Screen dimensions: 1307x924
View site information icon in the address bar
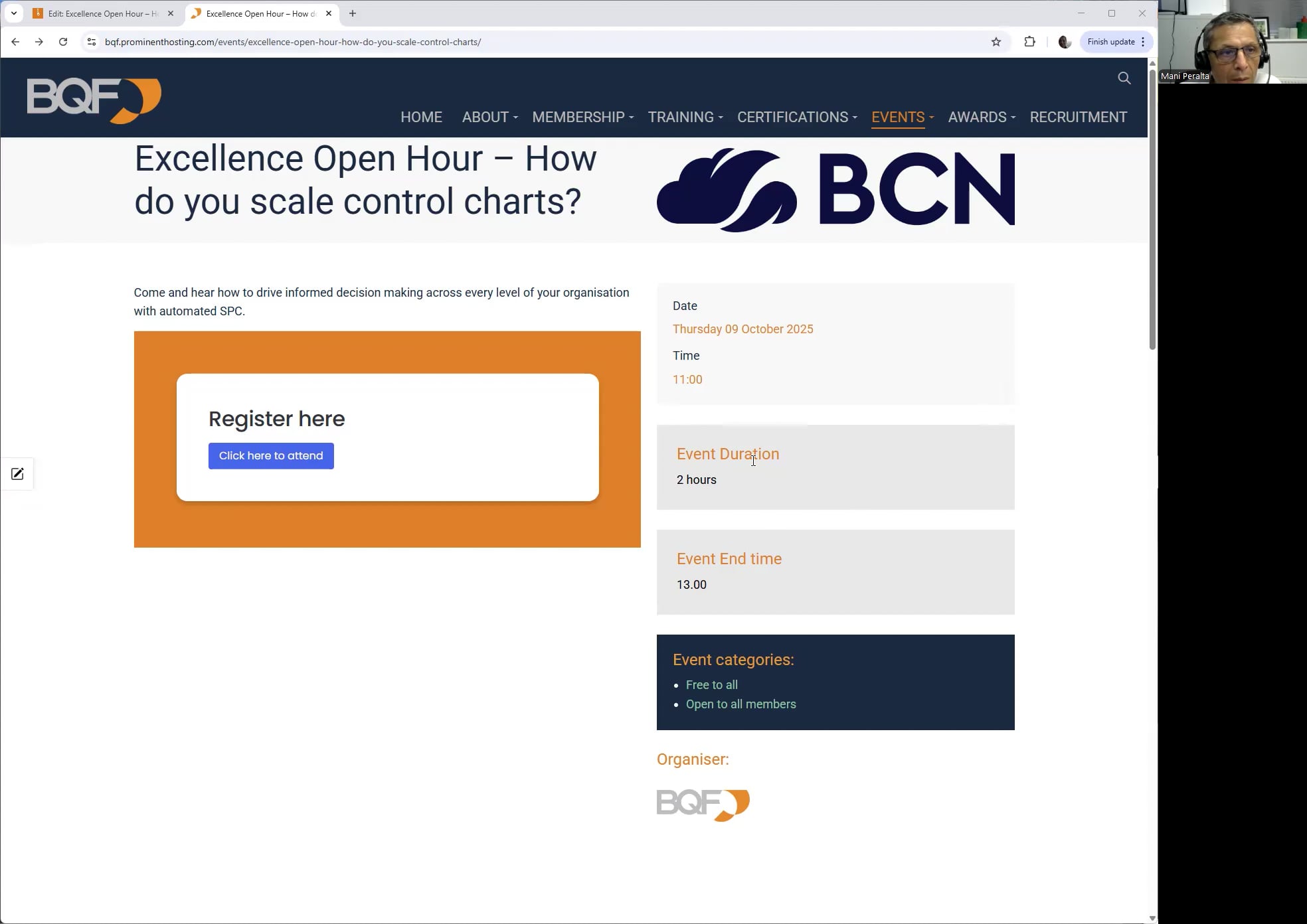click(x=92, y=42)
